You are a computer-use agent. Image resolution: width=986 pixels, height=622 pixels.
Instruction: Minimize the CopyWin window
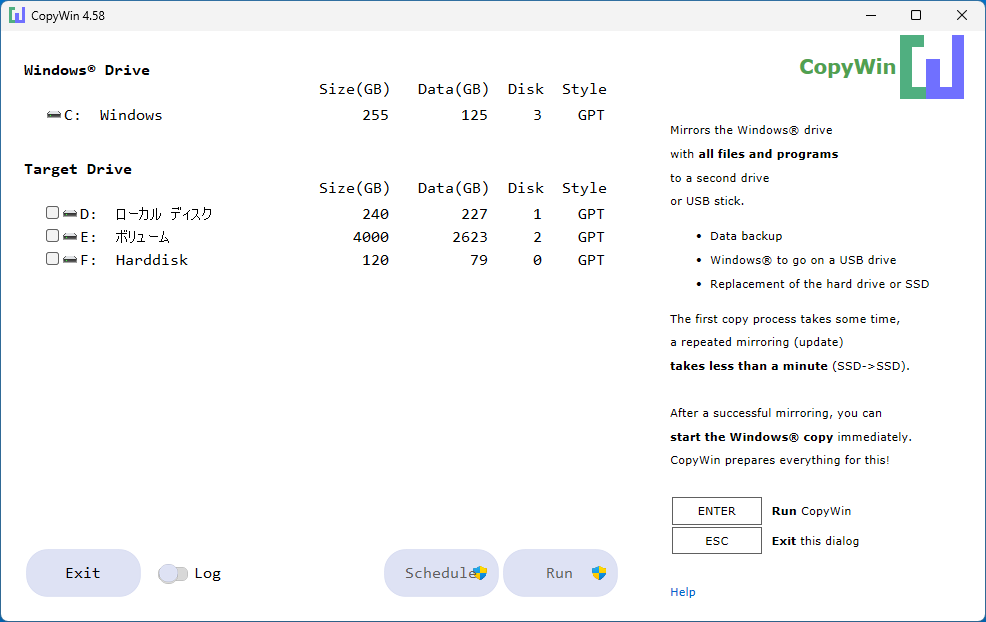pos(871,15)
